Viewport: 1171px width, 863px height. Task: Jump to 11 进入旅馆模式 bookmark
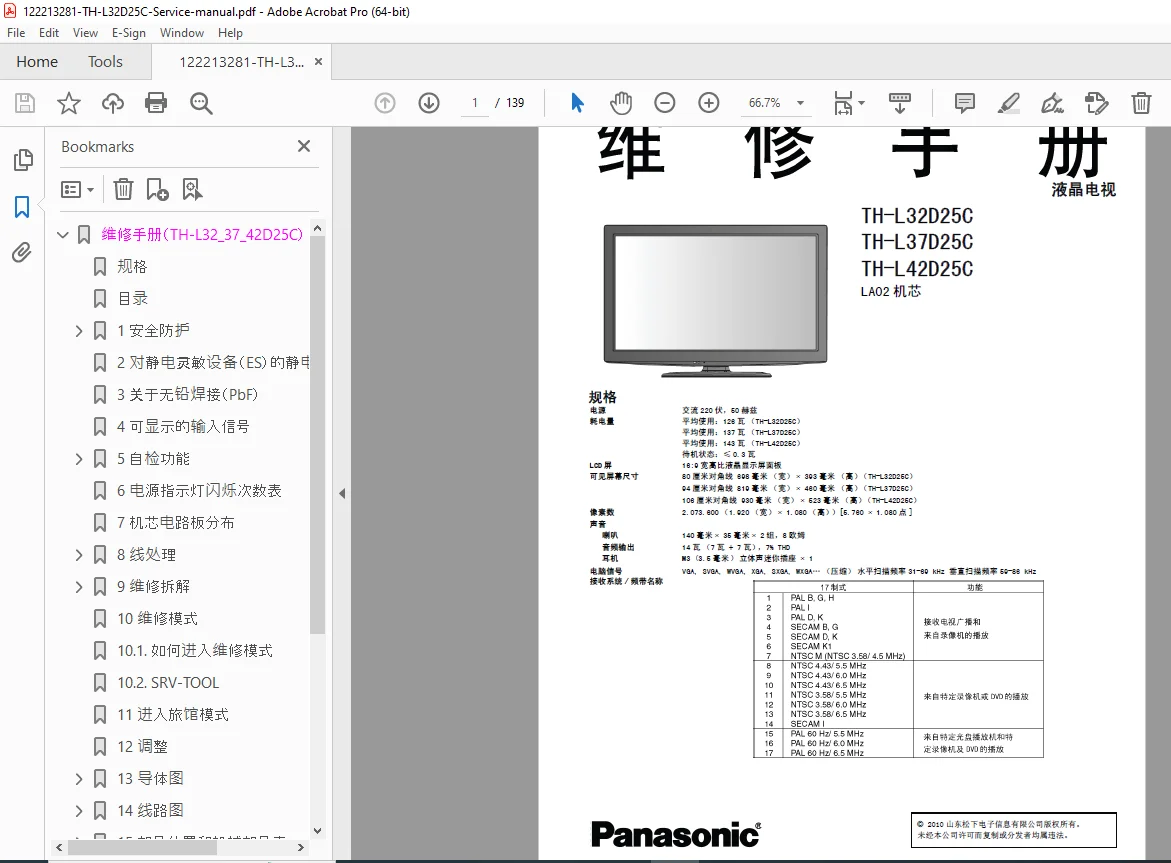pos(173,715)
